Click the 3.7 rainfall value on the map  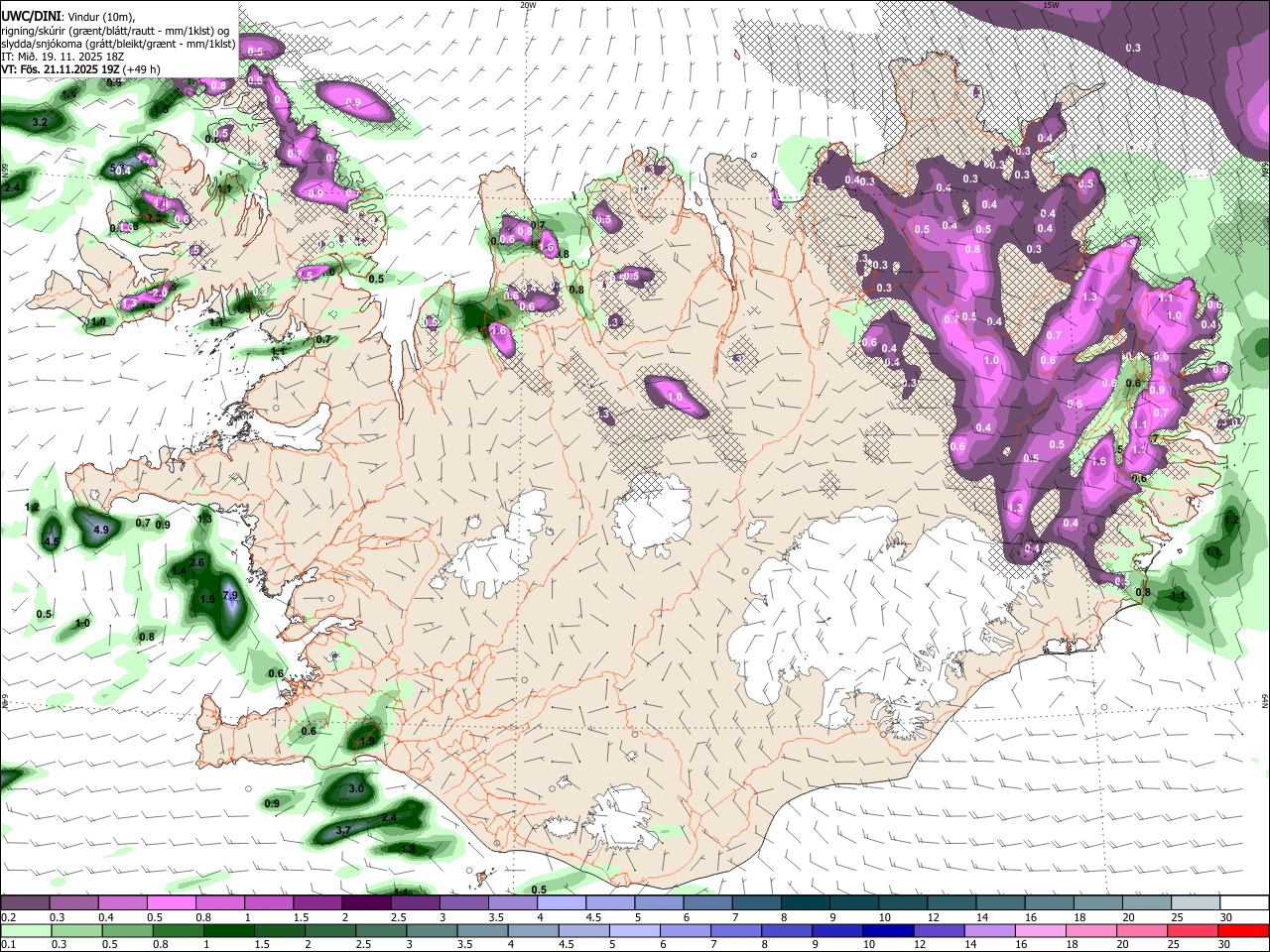point(343,830)
